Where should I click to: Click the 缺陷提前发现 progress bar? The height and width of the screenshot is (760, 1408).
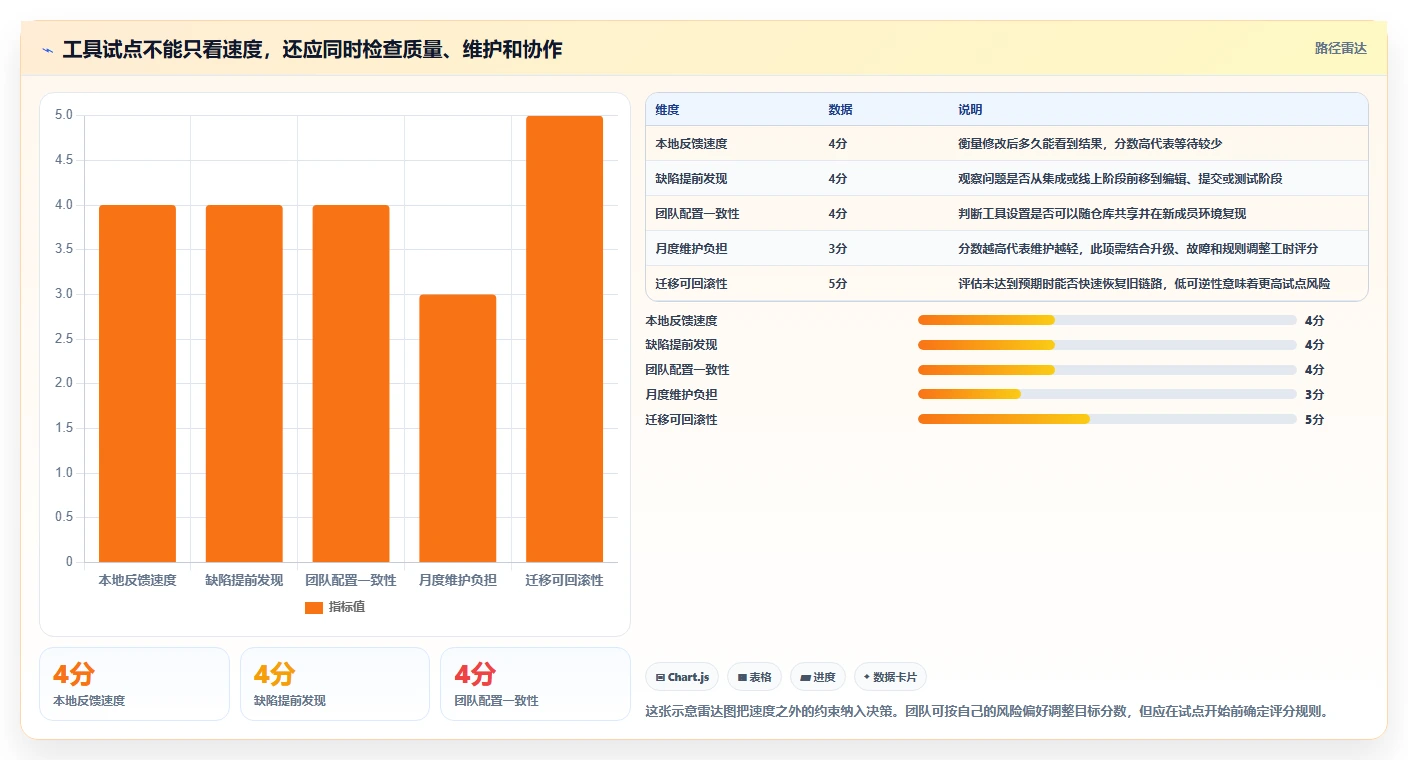(1107, 345)
